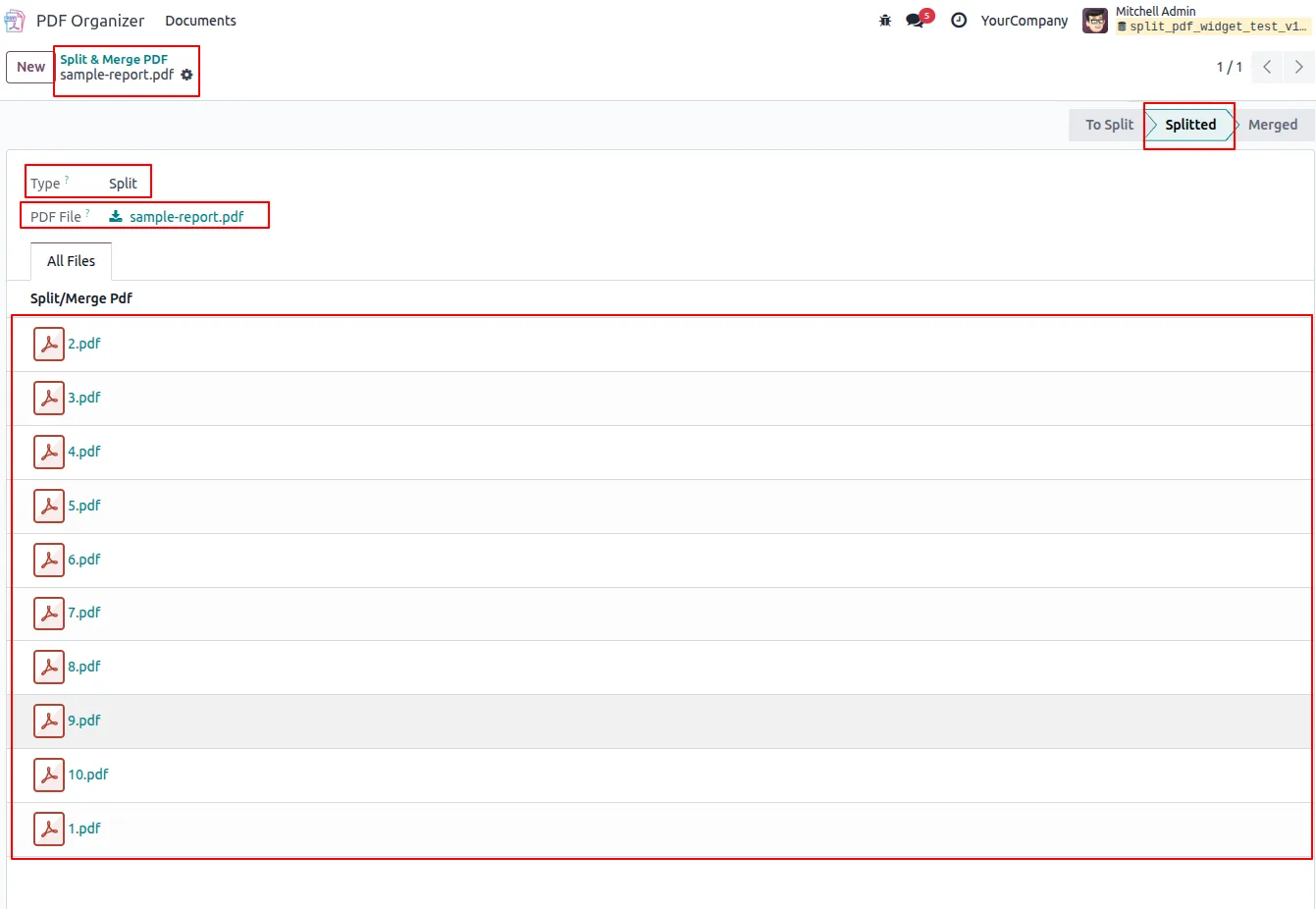Click the Type field value Split
Screen dimensions: 1316x909
pyautogui.click(x=123, y=184)
